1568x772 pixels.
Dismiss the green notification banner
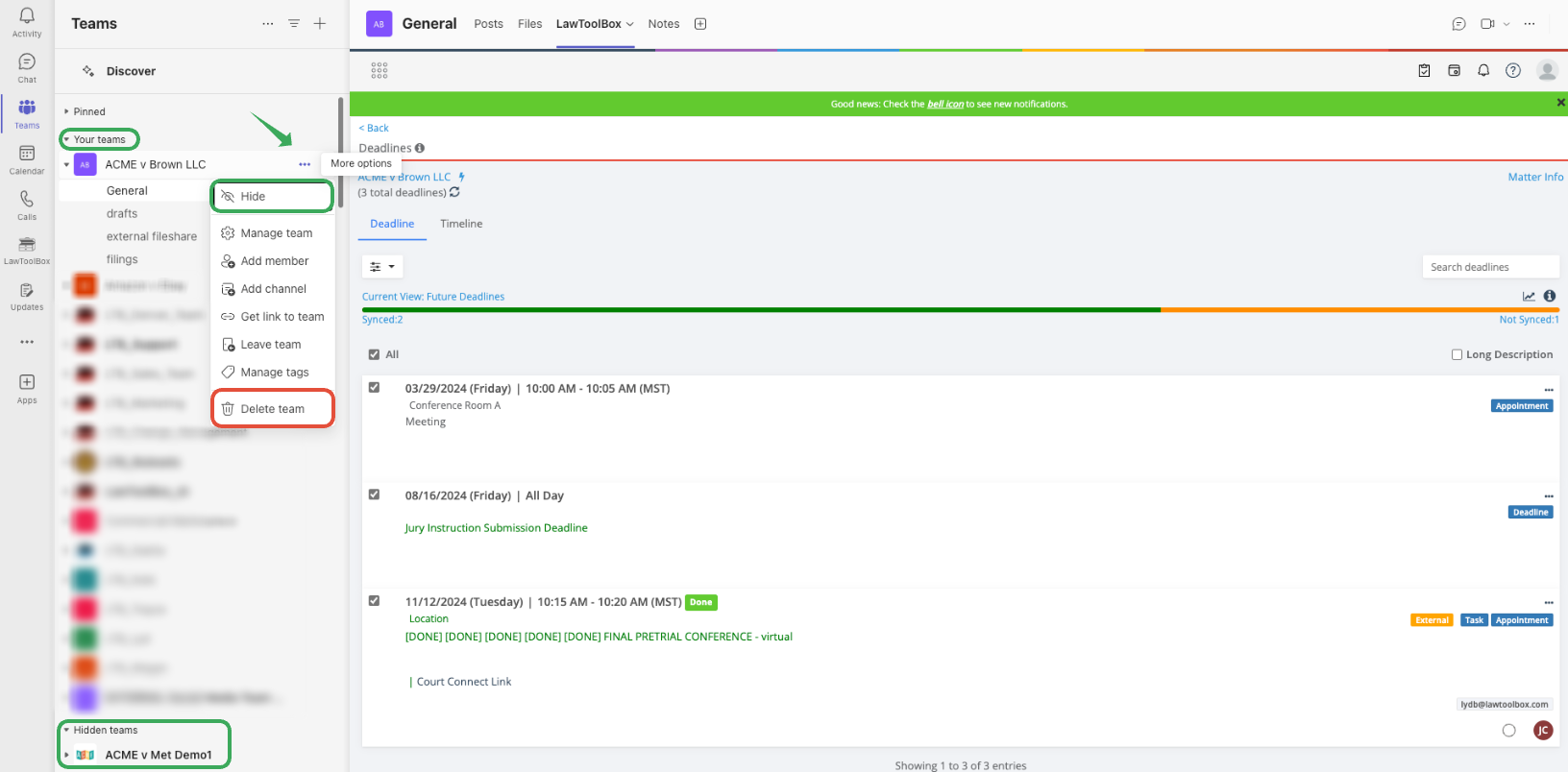pyautogui.click(x=1560, y=103)
